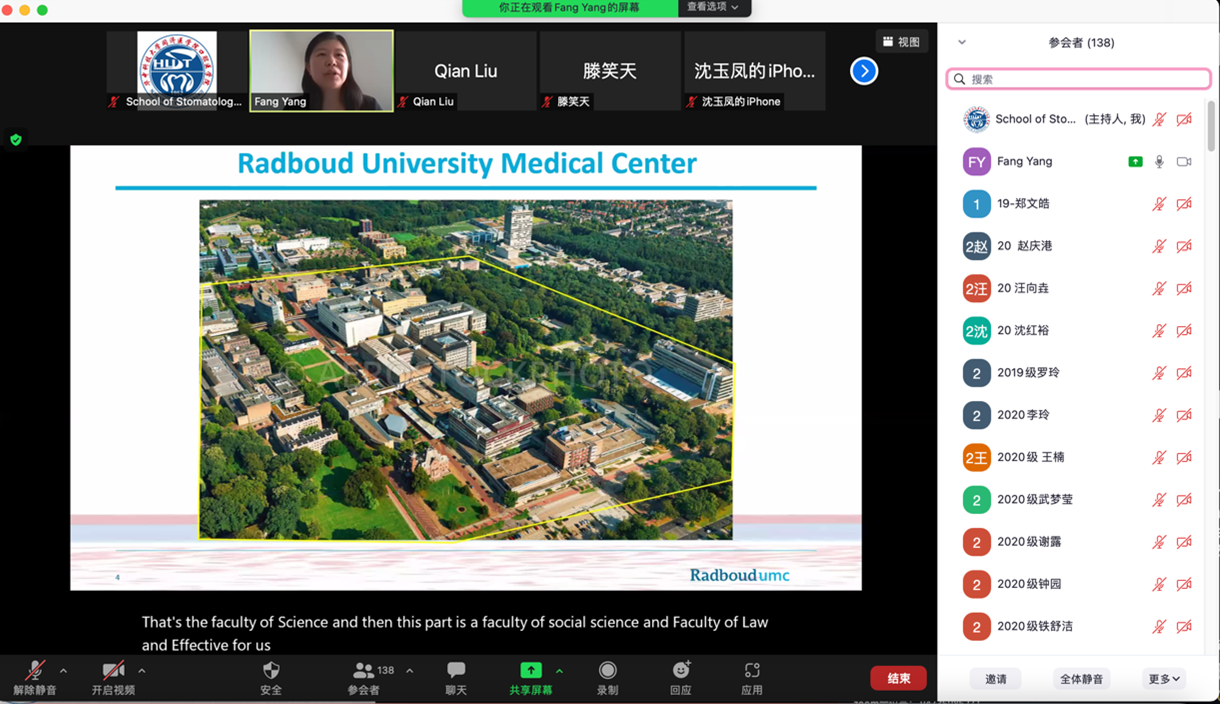
Task: Click muted mic icon for School of Sto… host
Action: pos(1159,119)
